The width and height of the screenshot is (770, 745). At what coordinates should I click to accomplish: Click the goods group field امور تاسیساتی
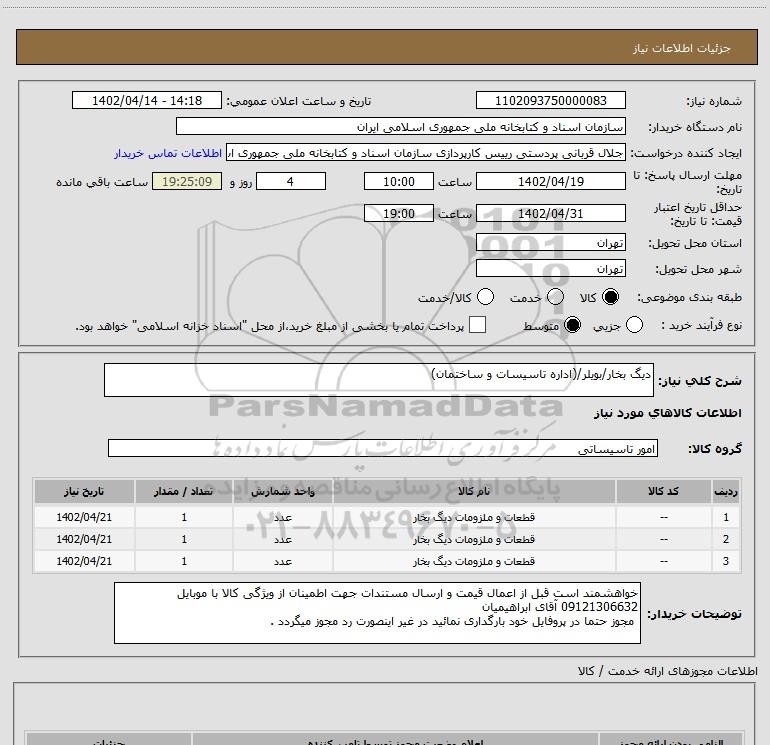point(383,448)
